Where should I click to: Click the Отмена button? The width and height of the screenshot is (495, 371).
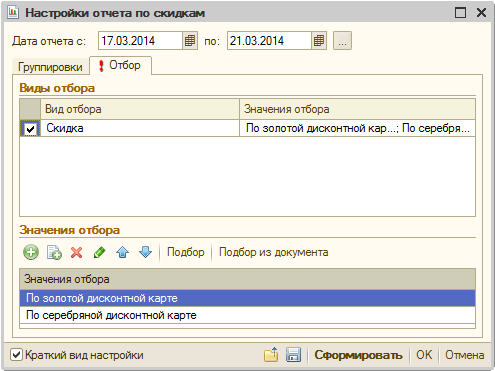click(465, 355)
